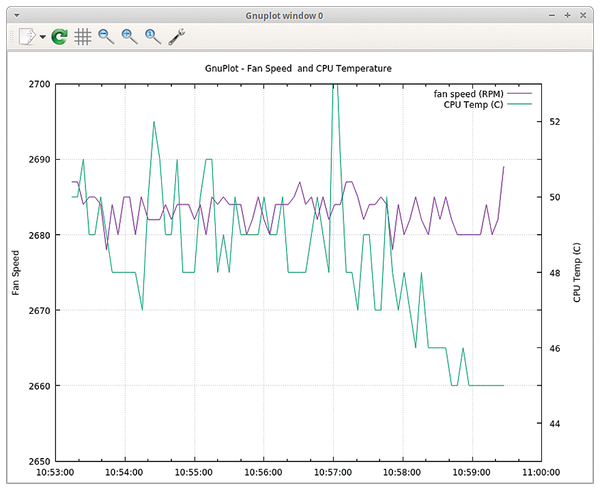This screenshot has height=490, width=600.
Task: Zoom out using the minus magnifier icon
Action: pos(106,37)
